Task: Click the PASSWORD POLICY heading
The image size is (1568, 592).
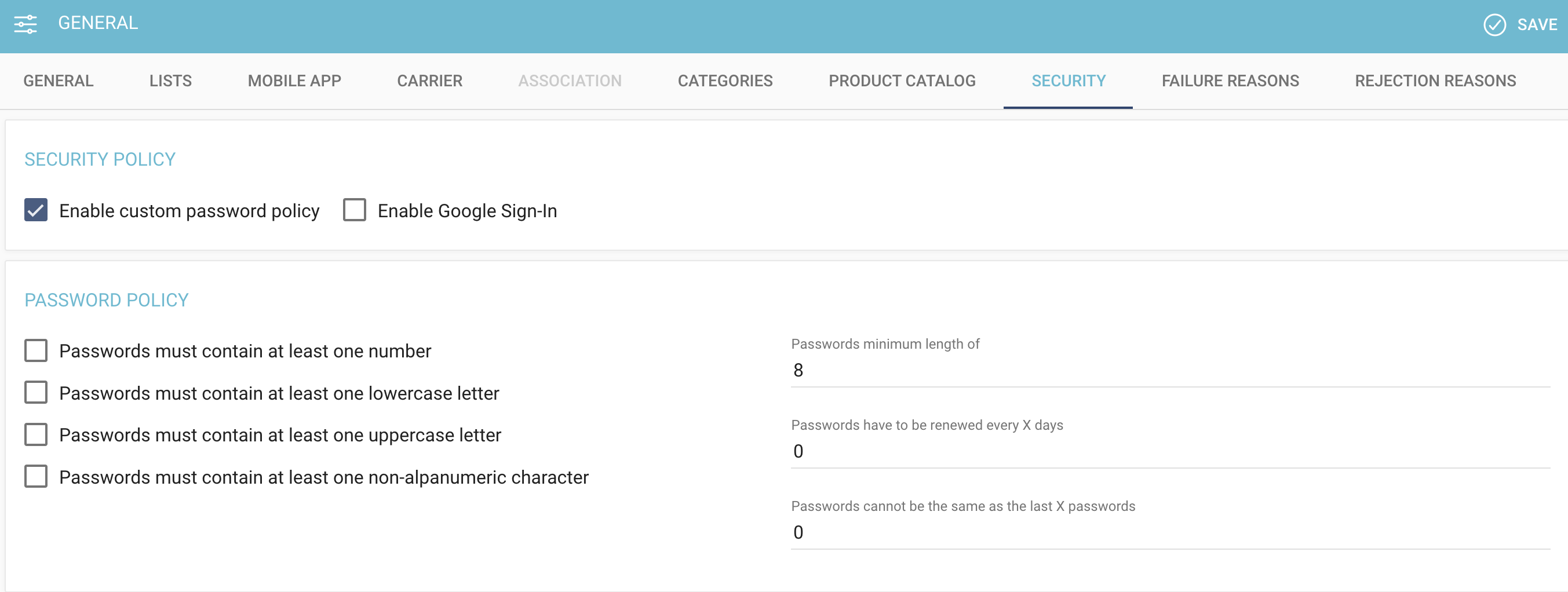Action: tap(107, 301)
